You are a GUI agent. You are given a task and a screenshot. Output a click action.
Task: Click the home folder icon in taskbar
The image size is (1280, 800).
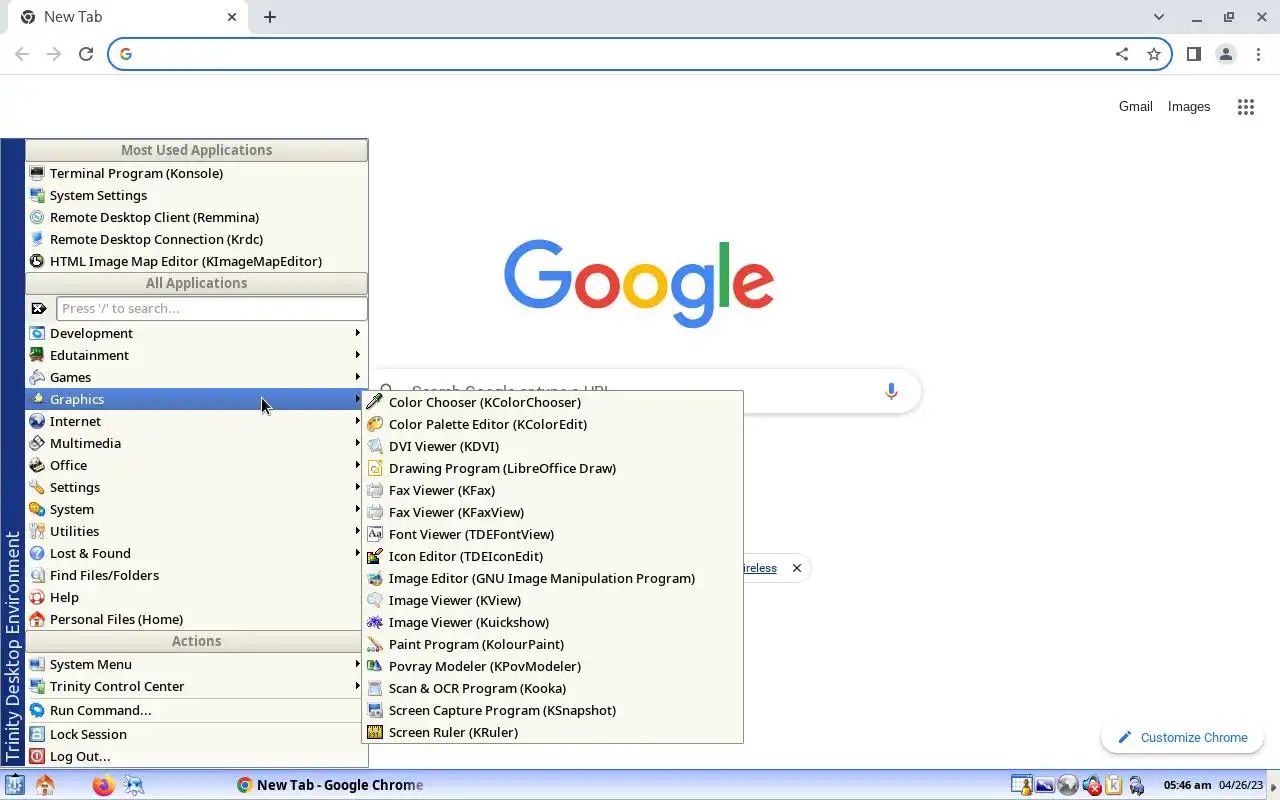[x=44, y=785]
